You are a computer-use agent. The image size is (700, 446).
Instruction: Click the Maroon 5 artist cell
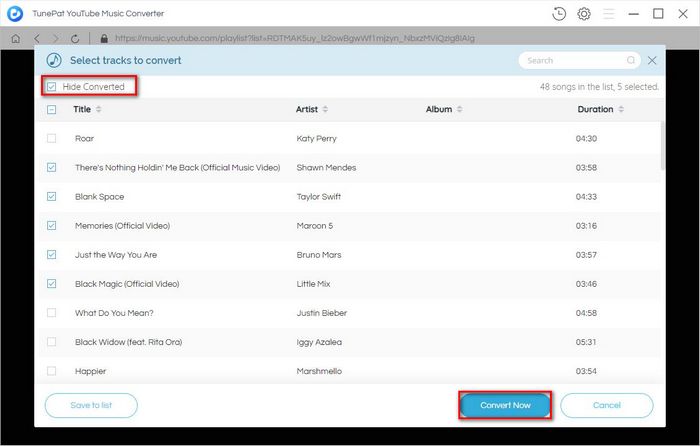coord(315,225)
